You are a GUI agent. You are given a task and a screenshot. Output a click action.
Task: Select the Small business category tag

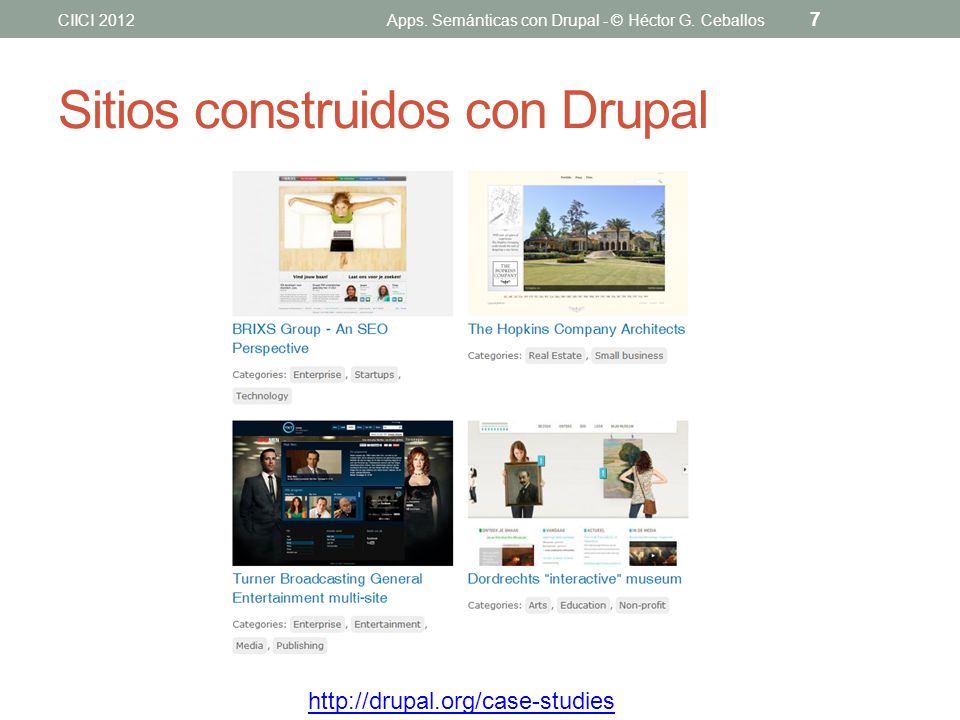629,356
